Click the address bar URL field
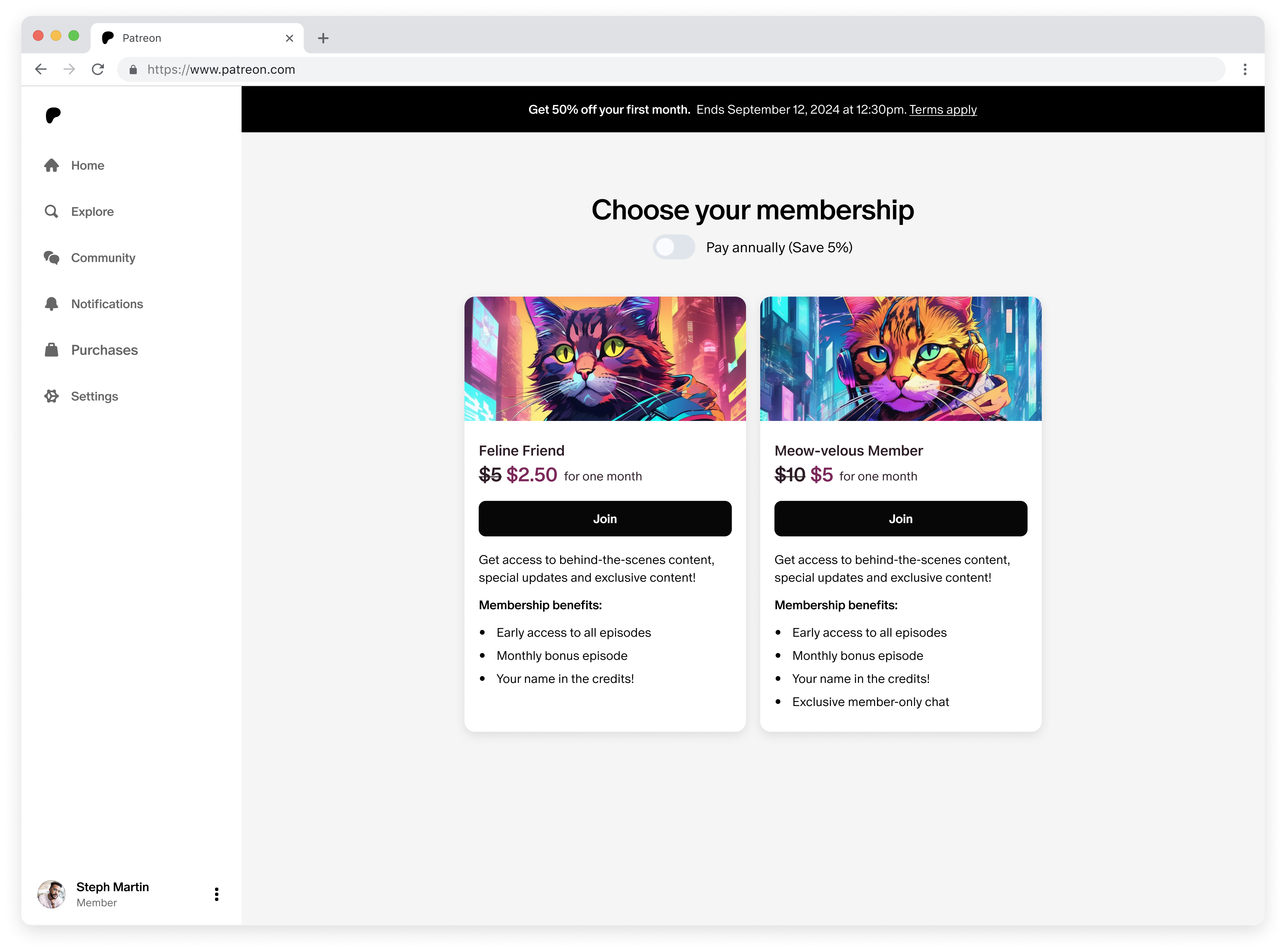This screenshot has height=952, width=1286. (671, 69)
